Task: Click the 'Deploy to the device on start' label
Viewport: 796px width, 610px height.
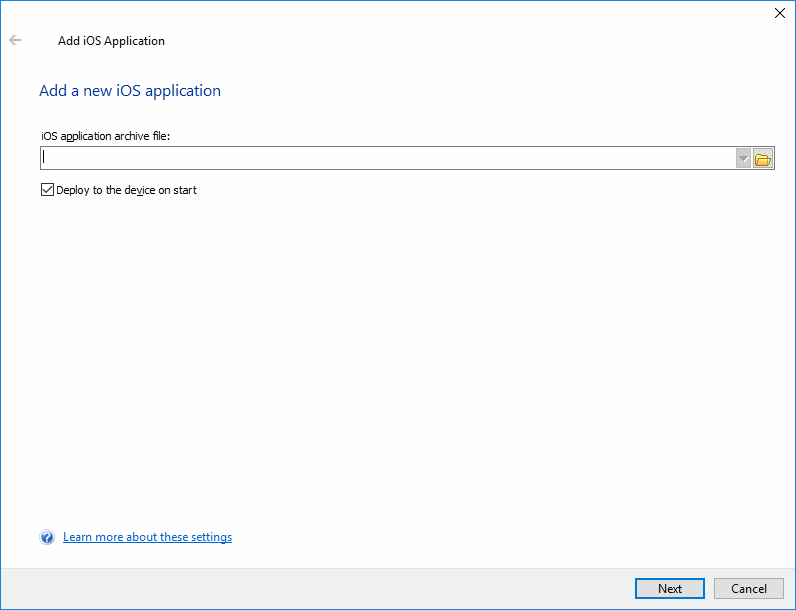Action: coord(126,190)
